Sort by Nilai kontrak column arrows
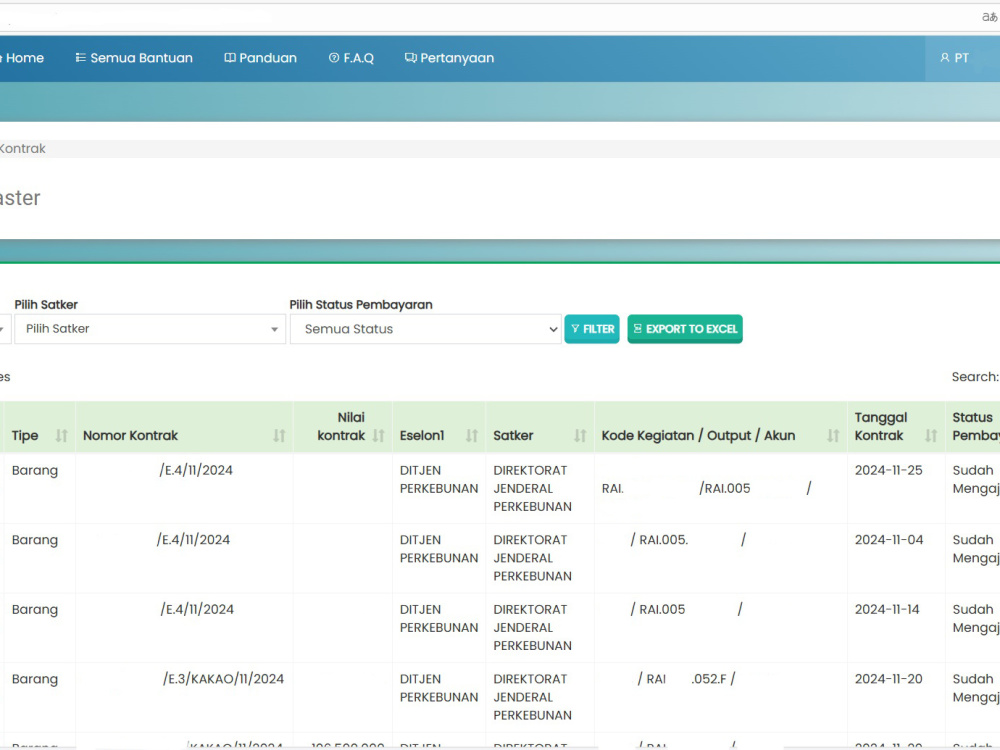Image resolution: width=1000 pixels, height=750 pixels. pos(378,436)
